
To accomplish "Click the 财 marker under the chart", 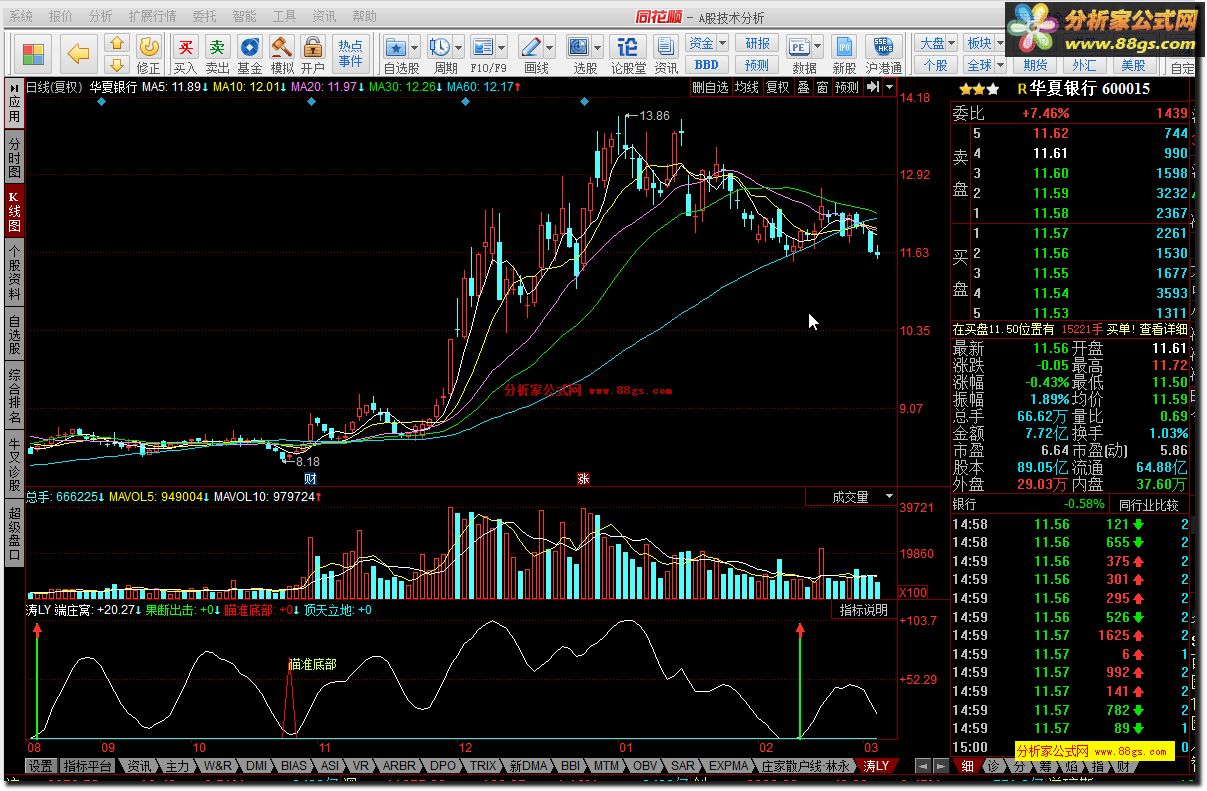I will tap(311, 478).
